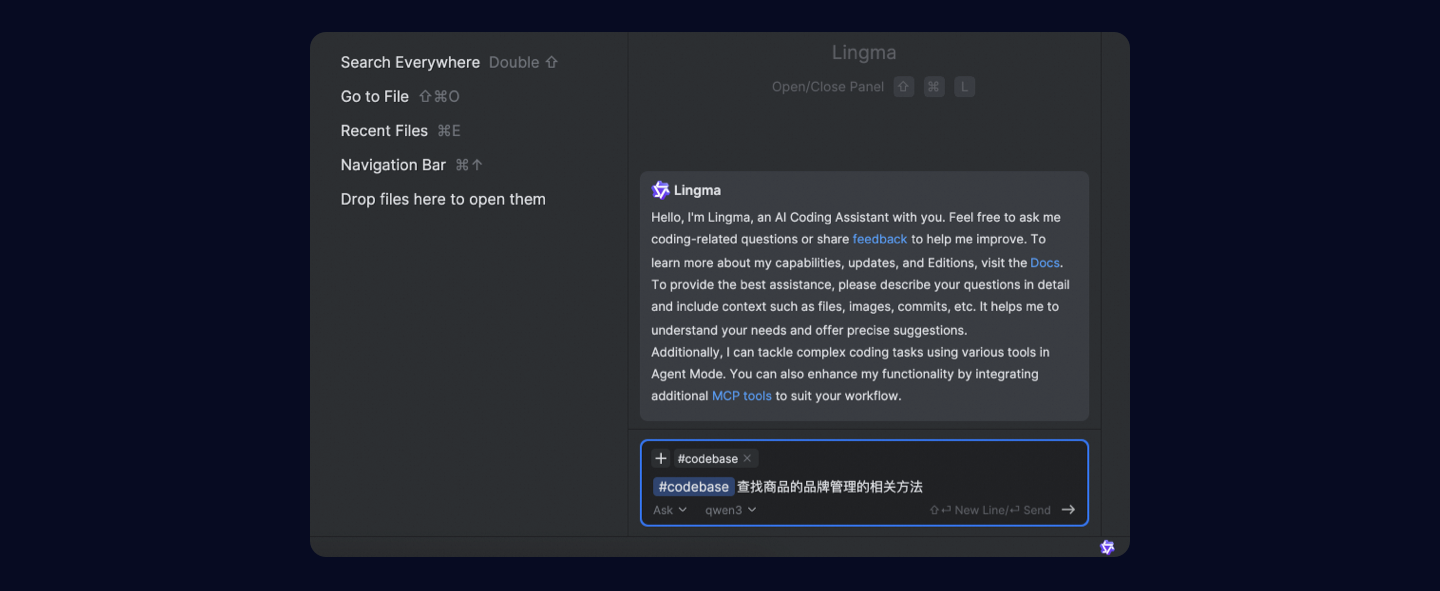1440x591 pixels.
Task: Click the Lingma logo in the welcome message
Action: [660, 190]
